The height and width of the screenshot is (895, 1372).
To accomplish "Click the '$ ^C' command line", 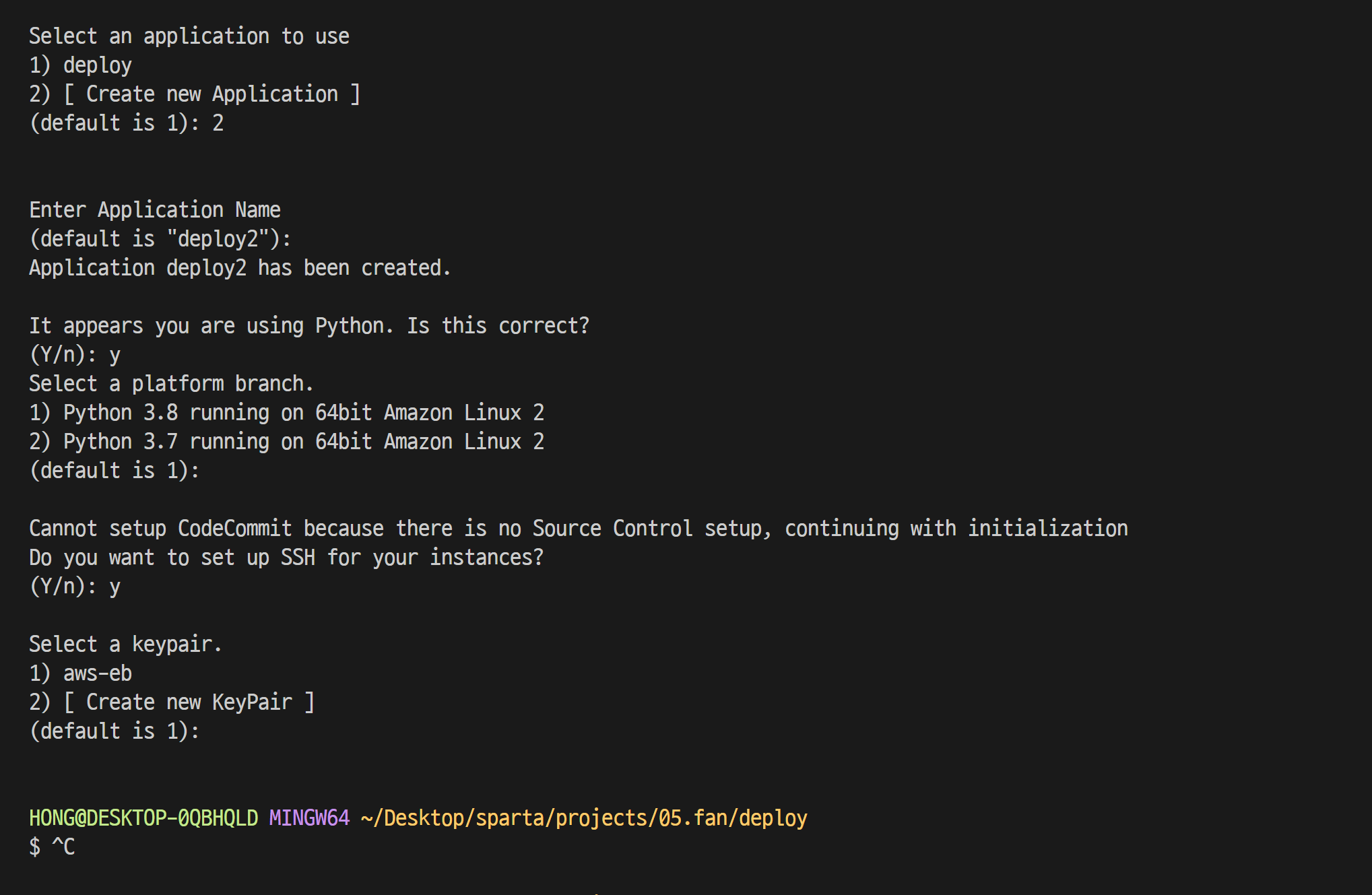I will pos(52,847).
